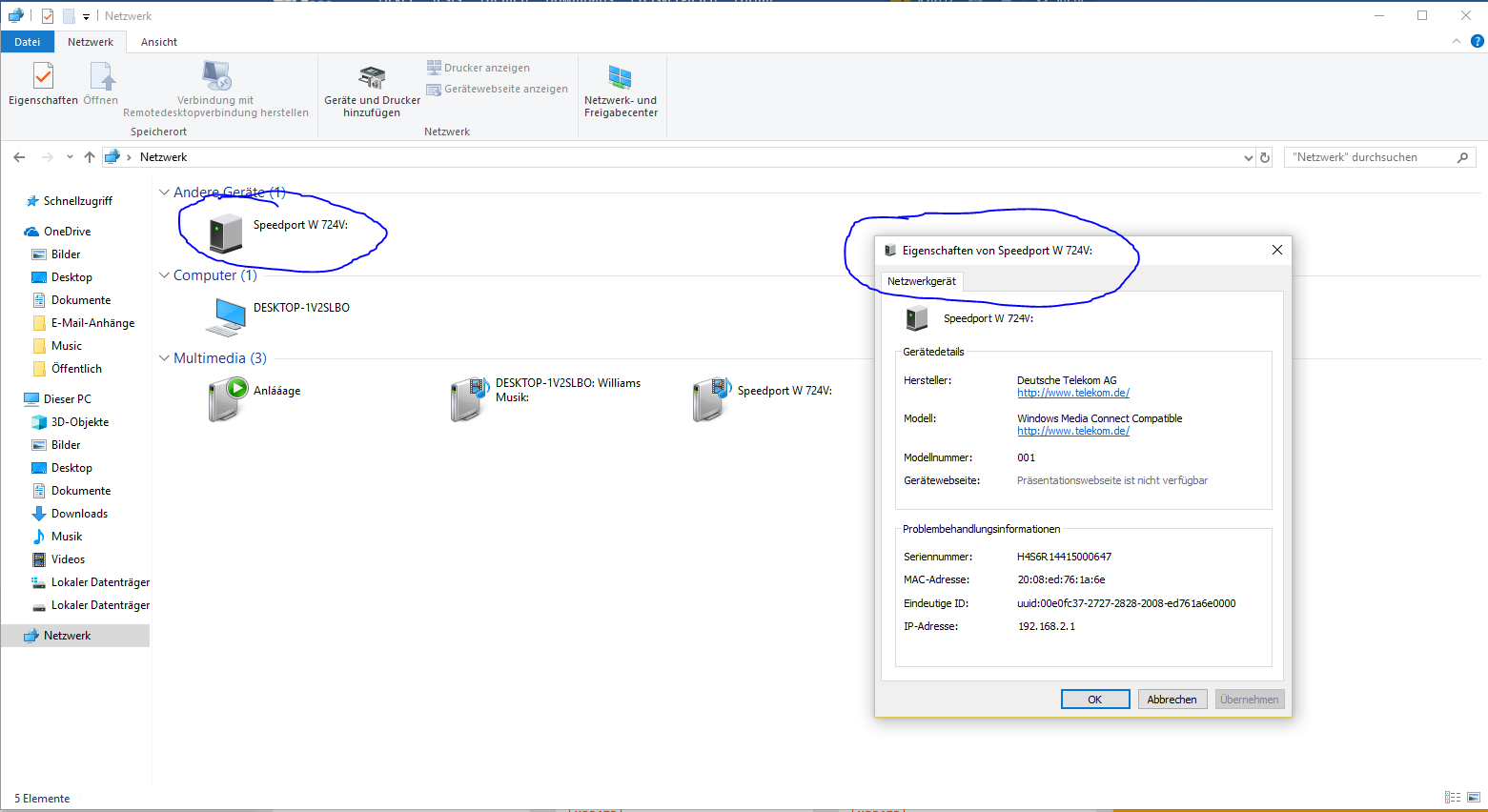1488x812 pixels.
Task: Click the address bar root chevron
Action: pos(129,157)
